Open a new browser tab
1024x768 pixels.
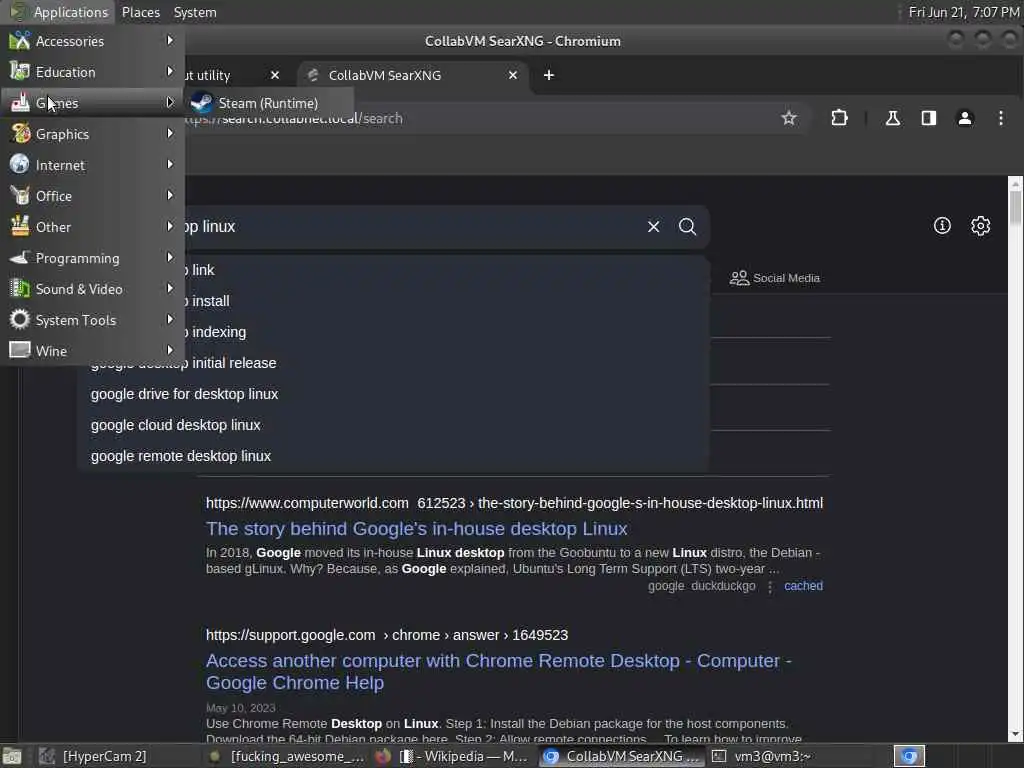pos(549,75)
